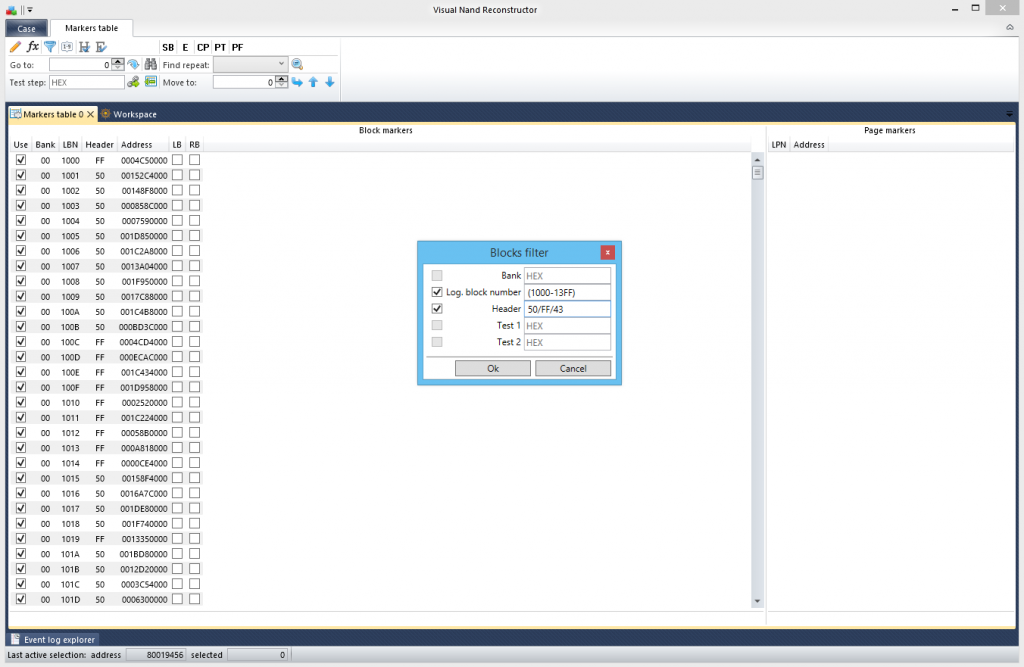This screenshot has width=1024, height=667.
Task: Click the pencil edit icon in the toolbar
Action: tap(15, 47)
